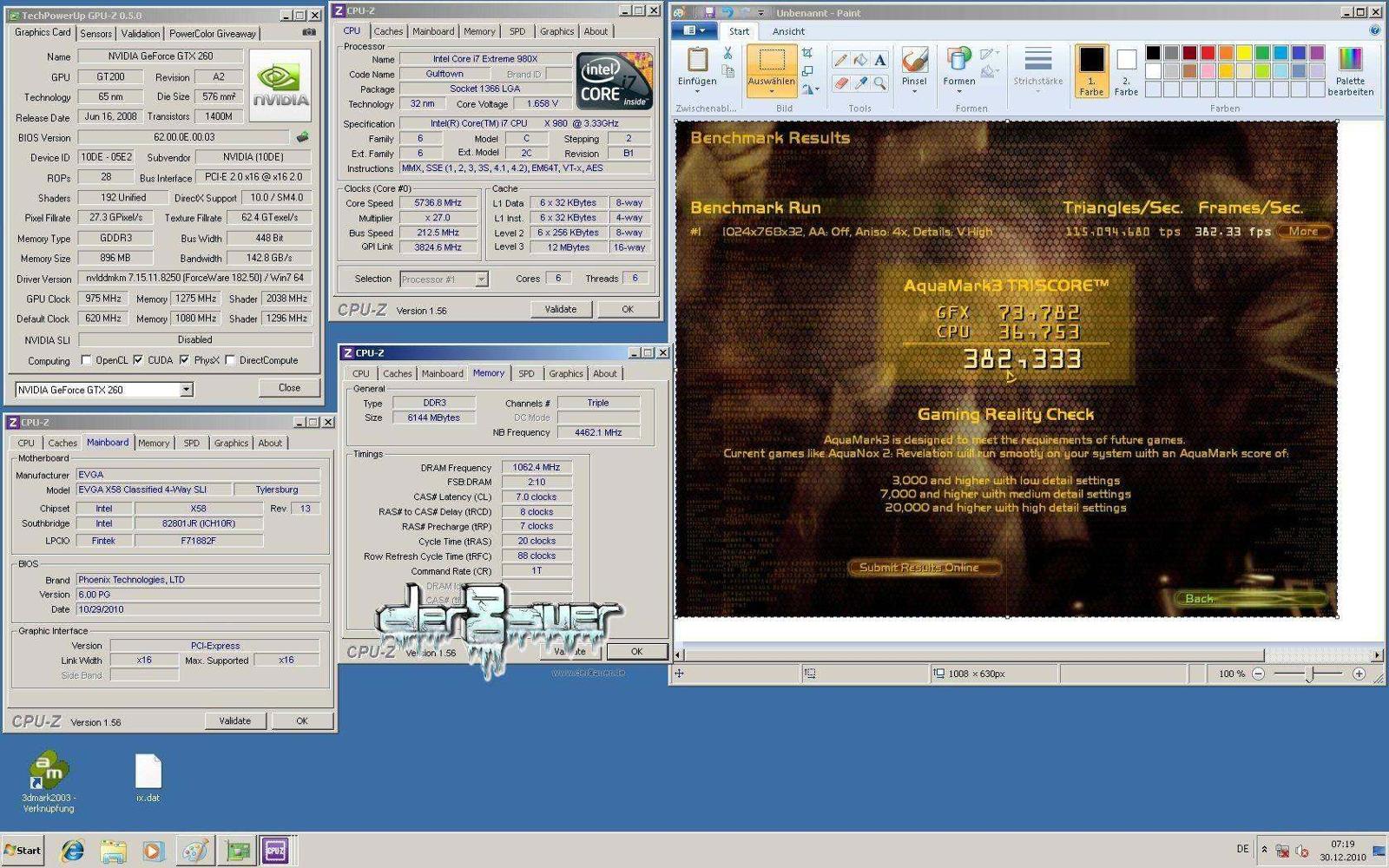Click the Paint zoom slider handle
The image size is (1389, 868).
1310,674
